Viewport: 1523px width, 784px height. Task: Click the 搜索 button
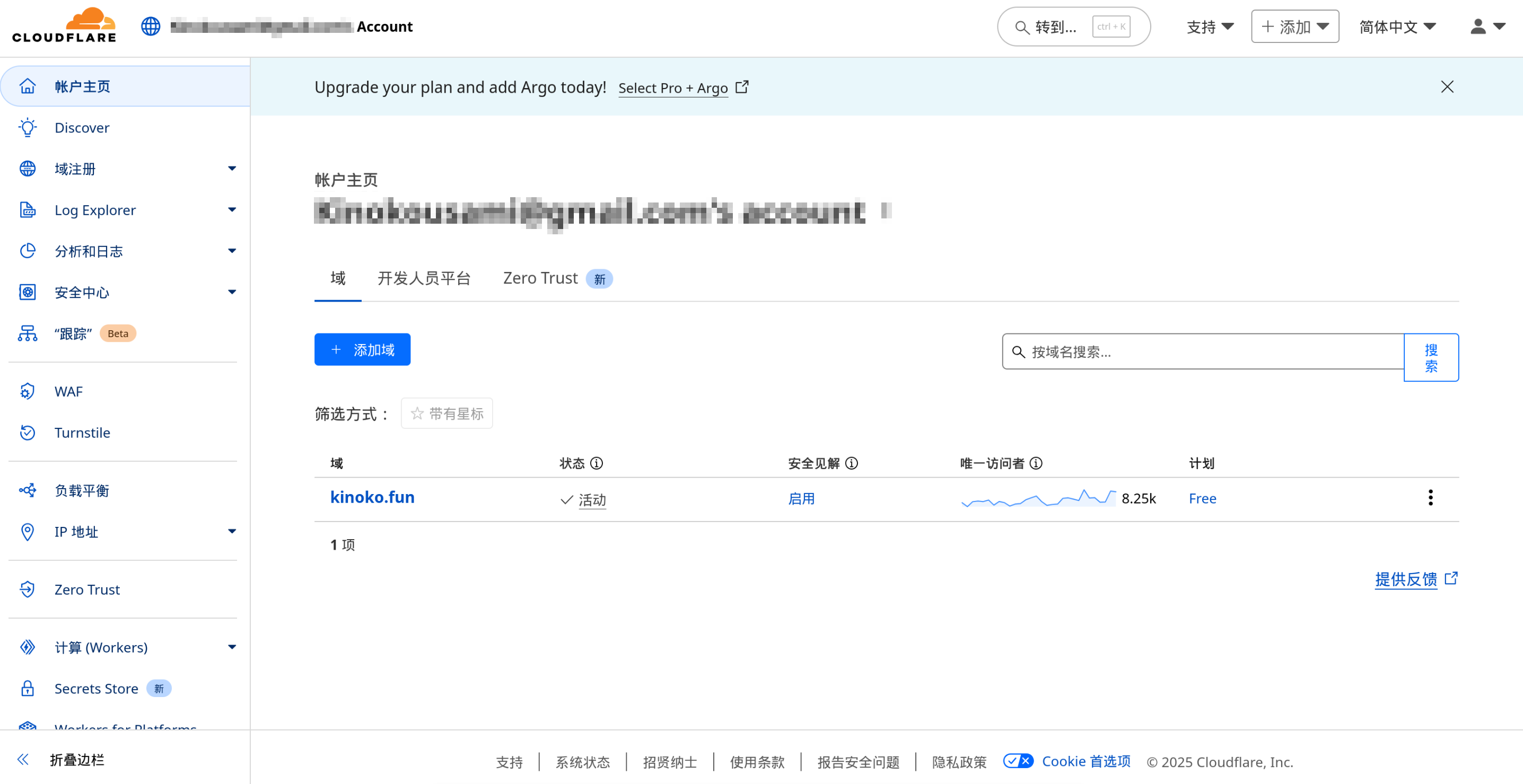click(1431, 357)
